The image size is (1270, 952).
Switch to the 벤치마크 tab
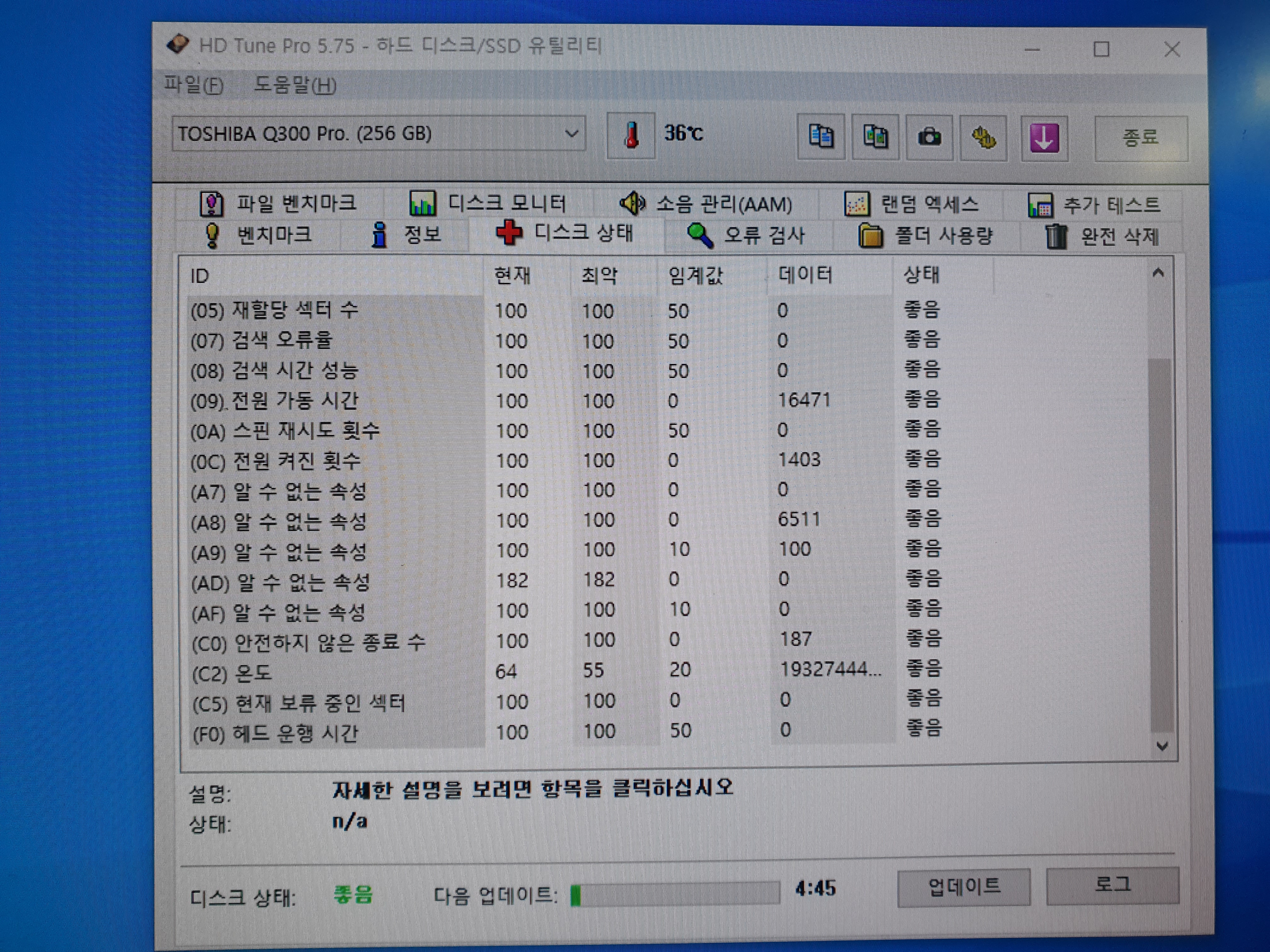(258, 235)
